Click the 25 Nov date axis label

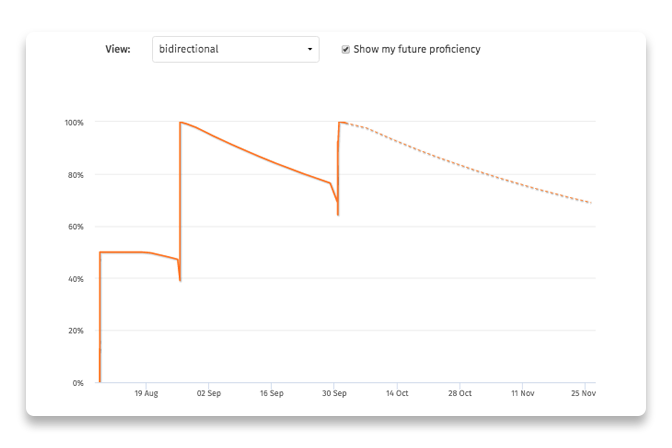click(583, 393)
